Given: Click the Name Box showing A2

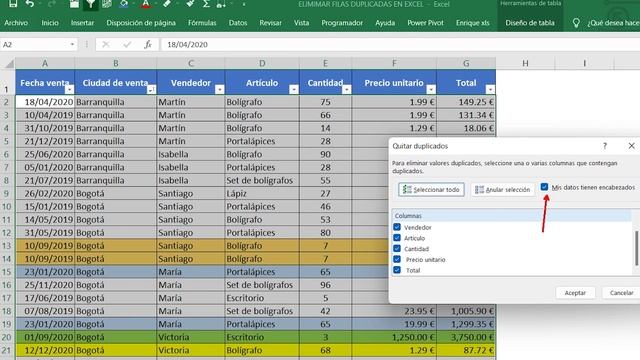Looking at the screenshot, I should pos(34,44).
